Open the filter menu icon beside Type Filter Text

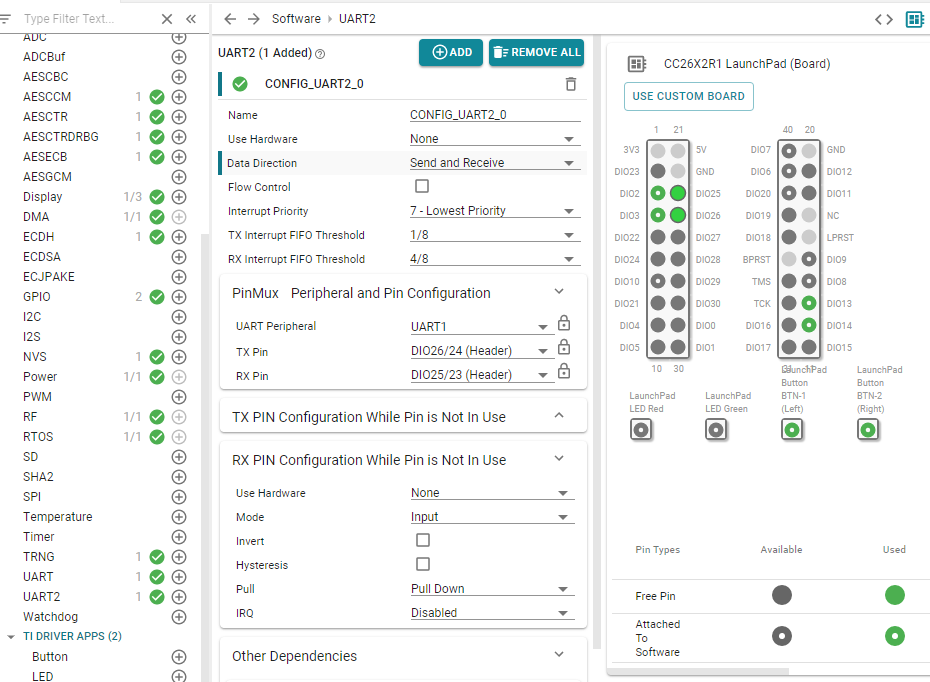point(5,19)
